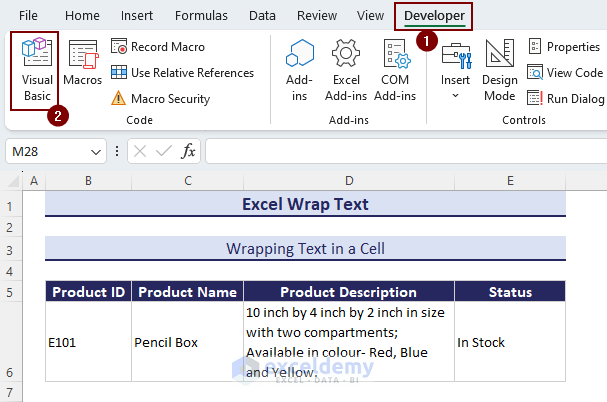The width and height of the screenshot is (607, 402).
Task: Click the 'Excel Wrap Text' title cell
Action: pos(305,204)
